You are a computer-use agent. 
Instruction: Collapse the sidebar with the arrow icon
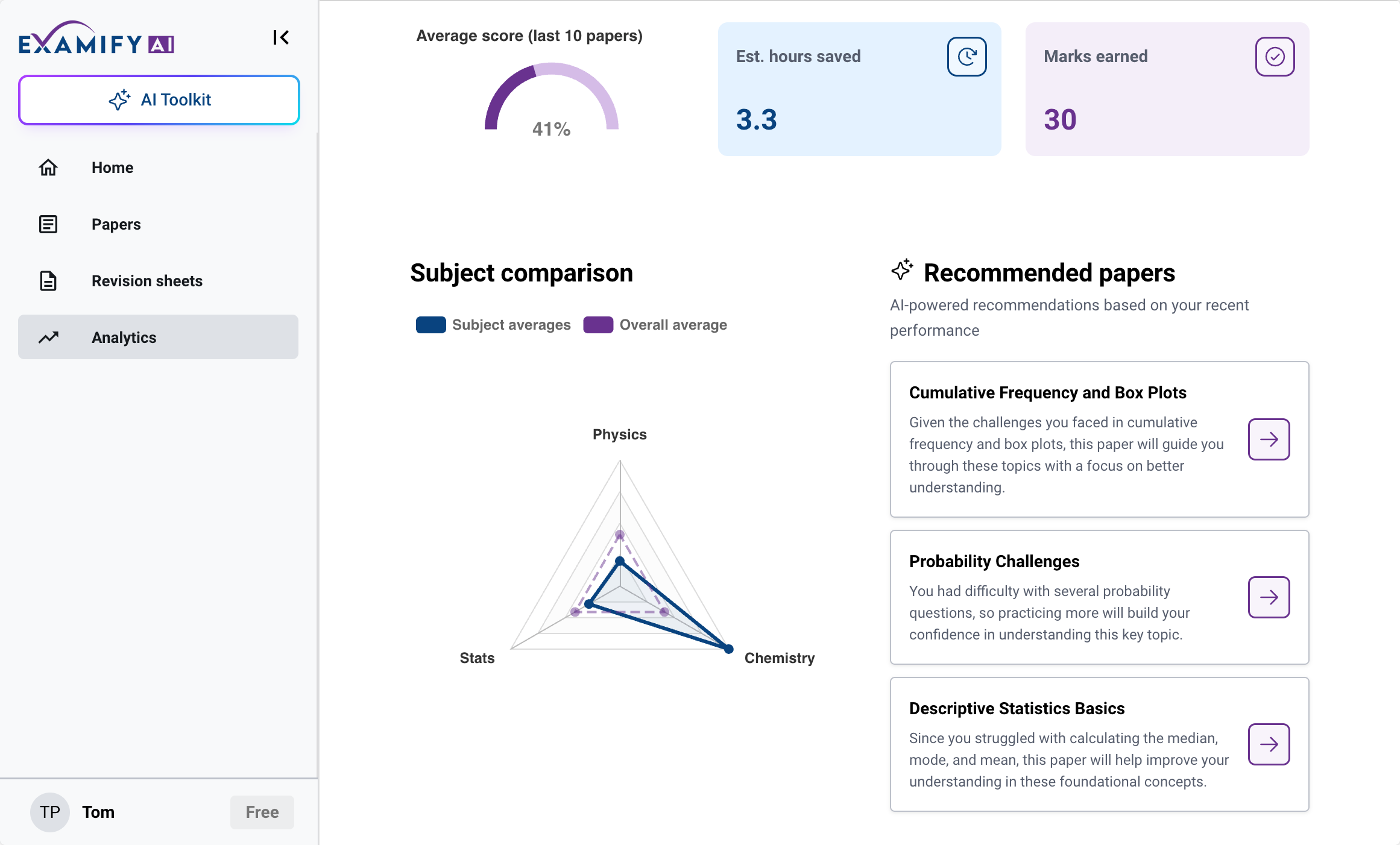pyautogui.click(x=281, y=38)
